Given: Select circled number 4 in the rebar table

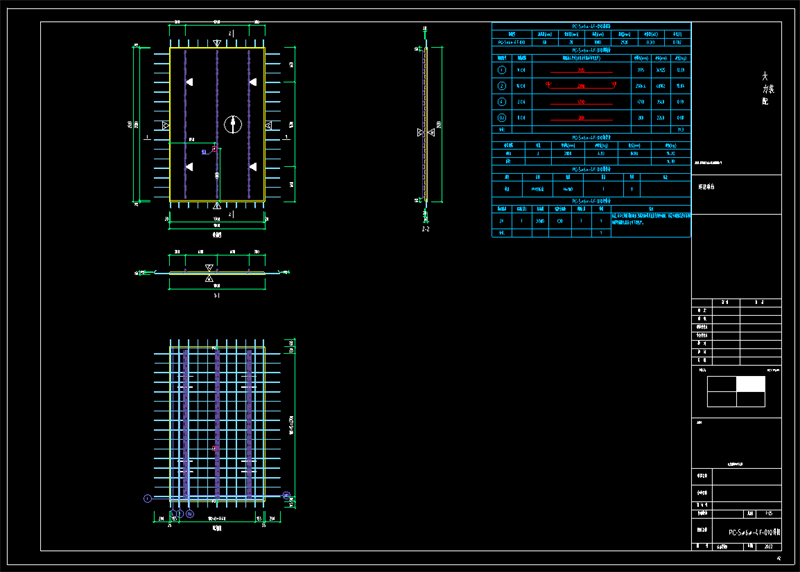Looking at the screenshot, I should [x=502, y=102].
